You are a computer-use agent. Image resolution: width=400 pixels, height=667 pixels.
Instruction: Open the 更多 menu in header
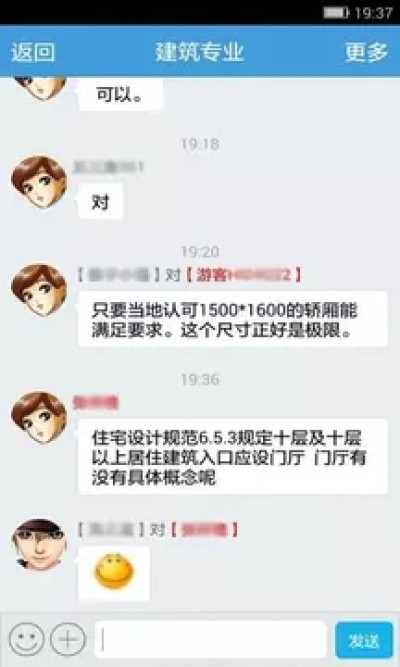[x=366, y=52]
